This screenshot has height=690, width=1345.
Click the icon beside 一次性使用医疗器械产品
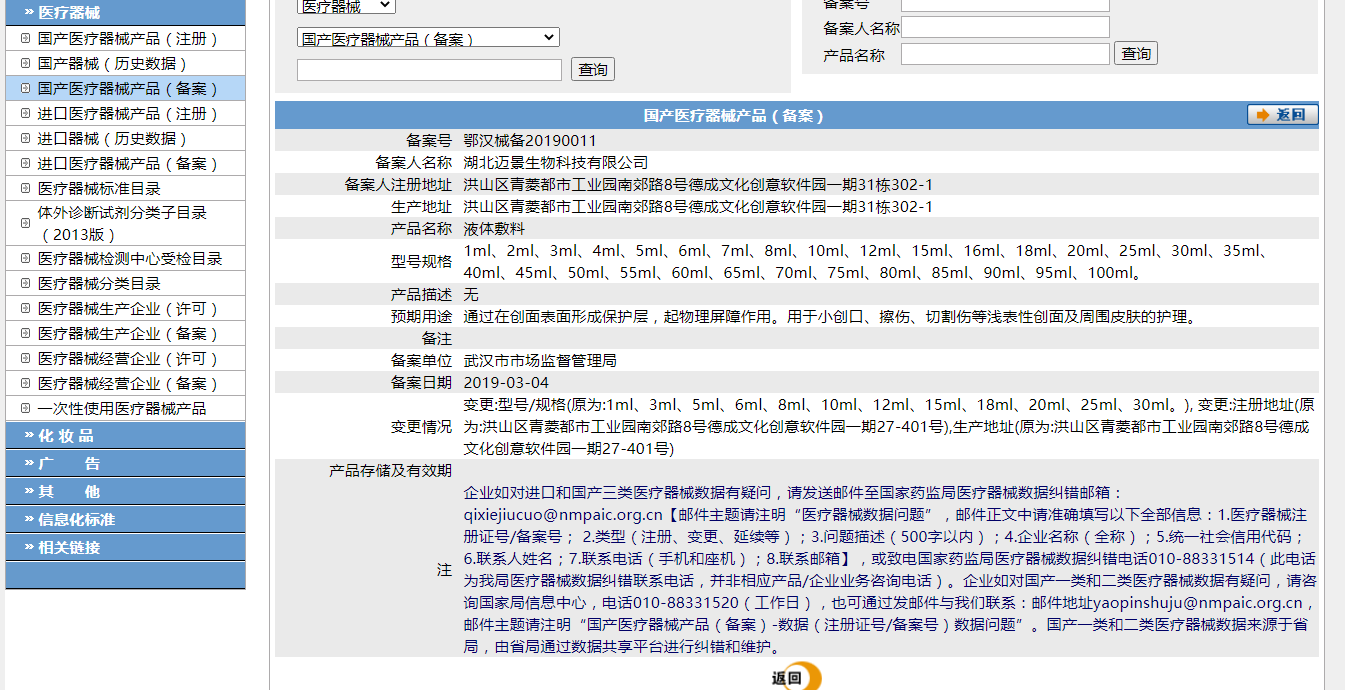(x=24, y=409)
